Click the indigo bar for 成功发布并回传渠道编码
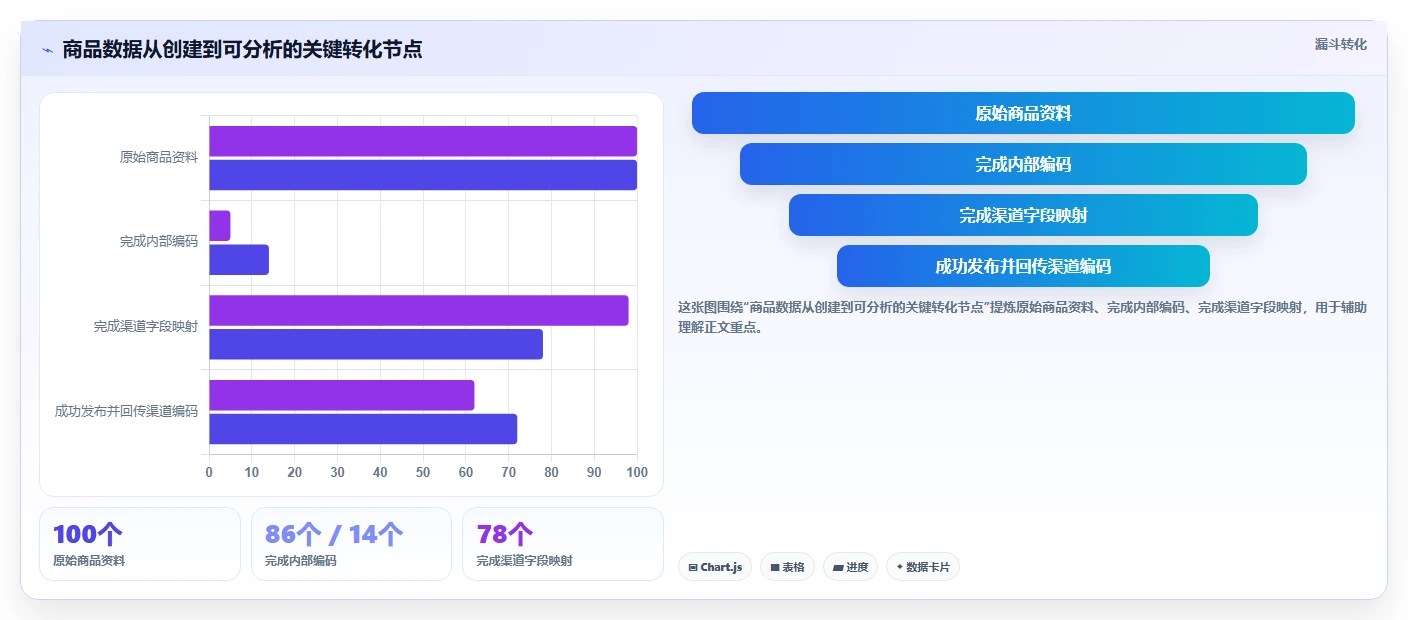 point(363,429)
